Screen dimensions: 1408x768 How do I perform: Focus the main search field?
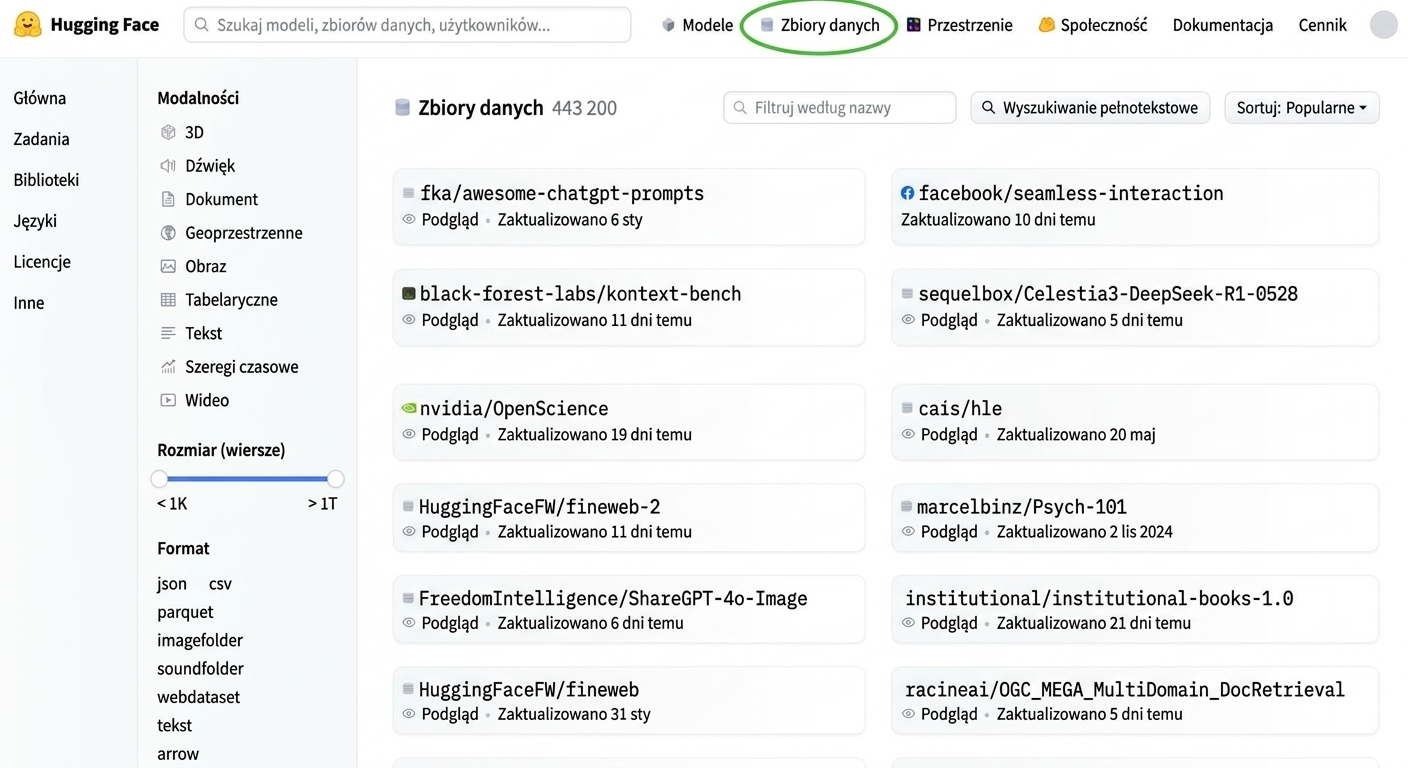point(407,25)
